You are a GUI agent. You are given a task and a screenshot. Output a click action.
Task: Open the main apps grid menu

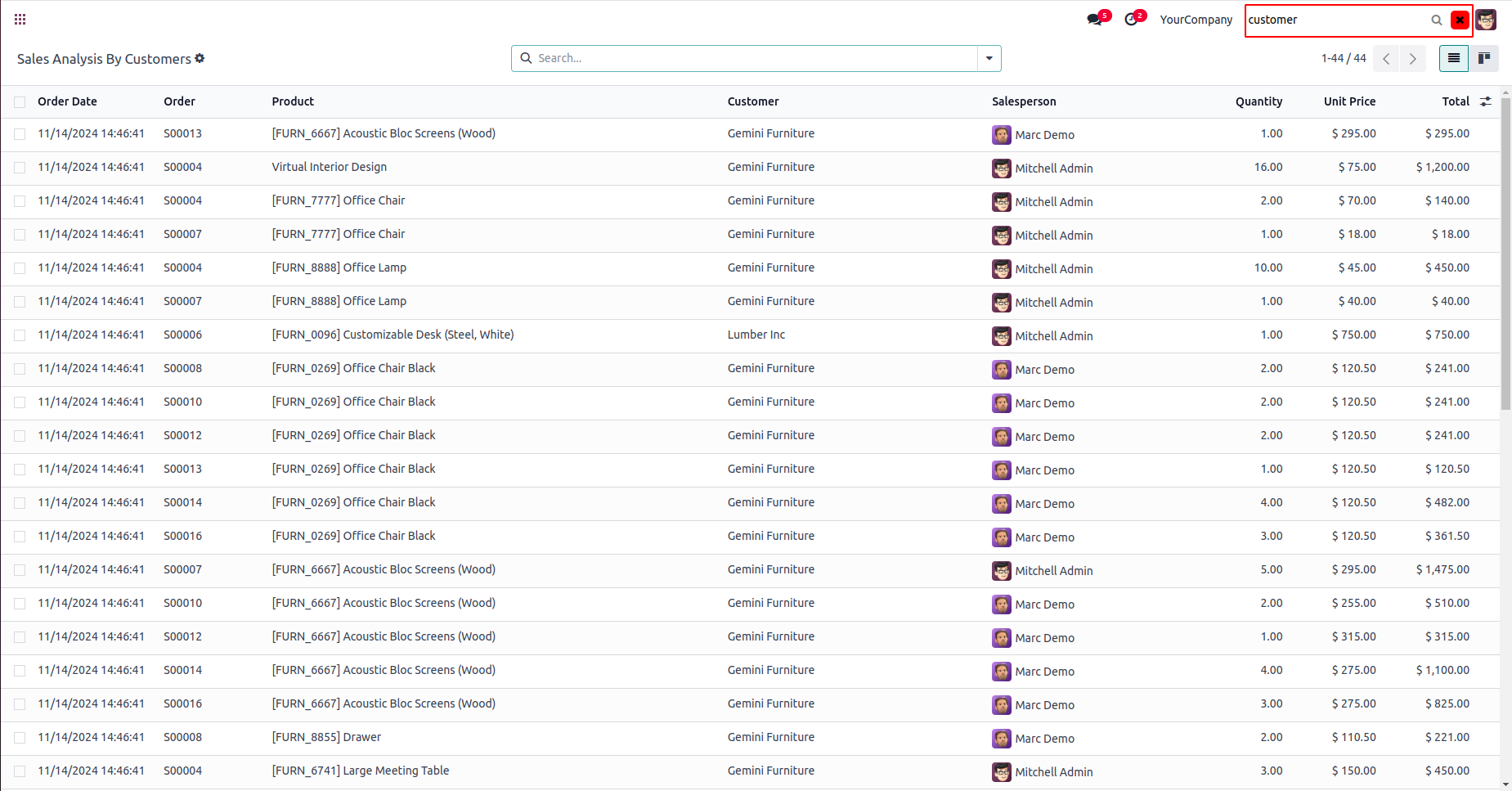[20, 19]
